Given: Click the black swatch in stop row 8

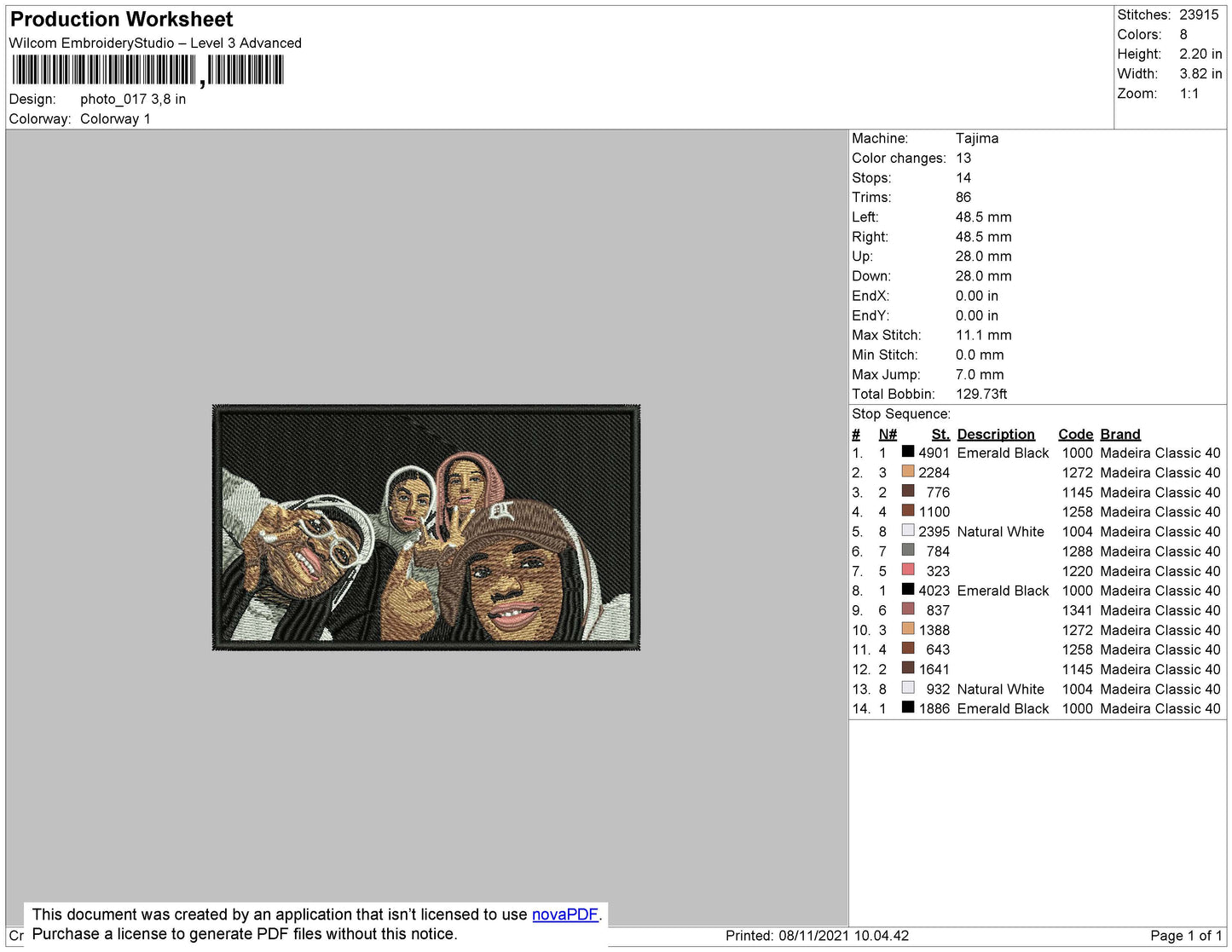Looking at the screenshot, I should pos(908,589).
